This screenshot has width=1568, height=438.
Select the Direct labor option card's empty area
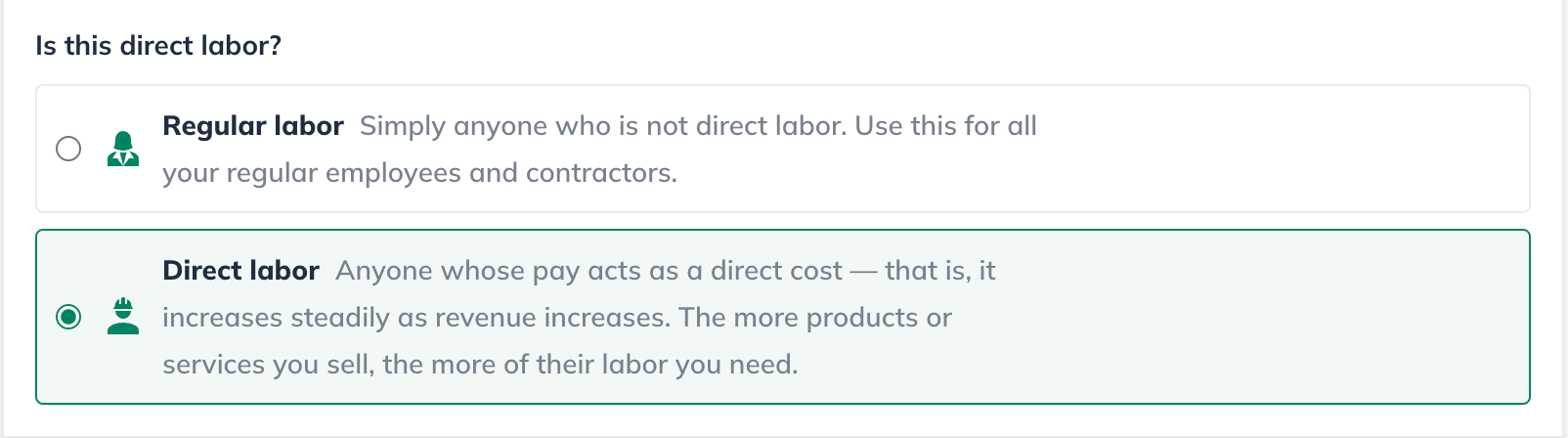(1271, 317)
